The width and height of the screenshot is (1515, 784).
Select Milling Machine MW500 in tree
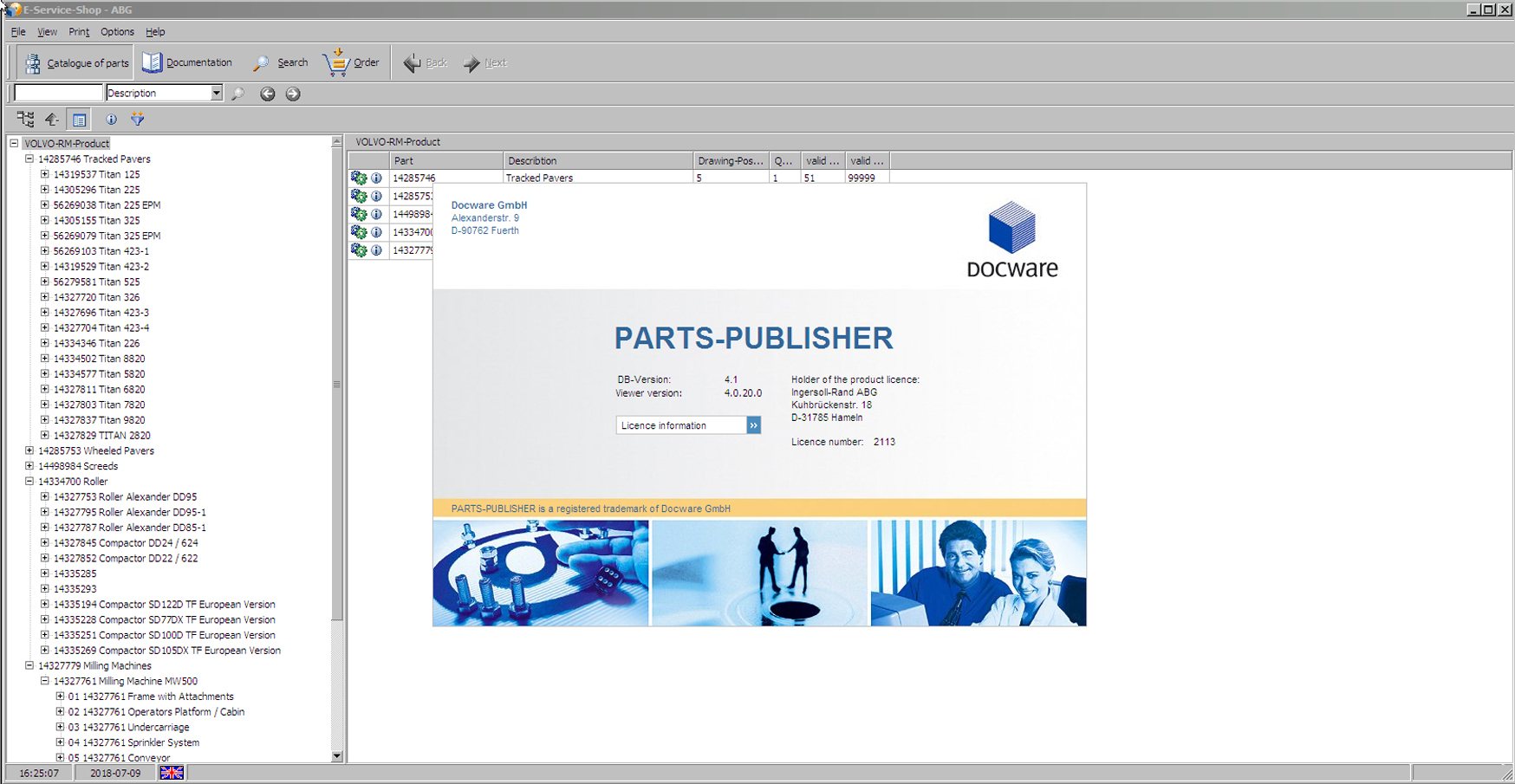click(x=125, y=682)
